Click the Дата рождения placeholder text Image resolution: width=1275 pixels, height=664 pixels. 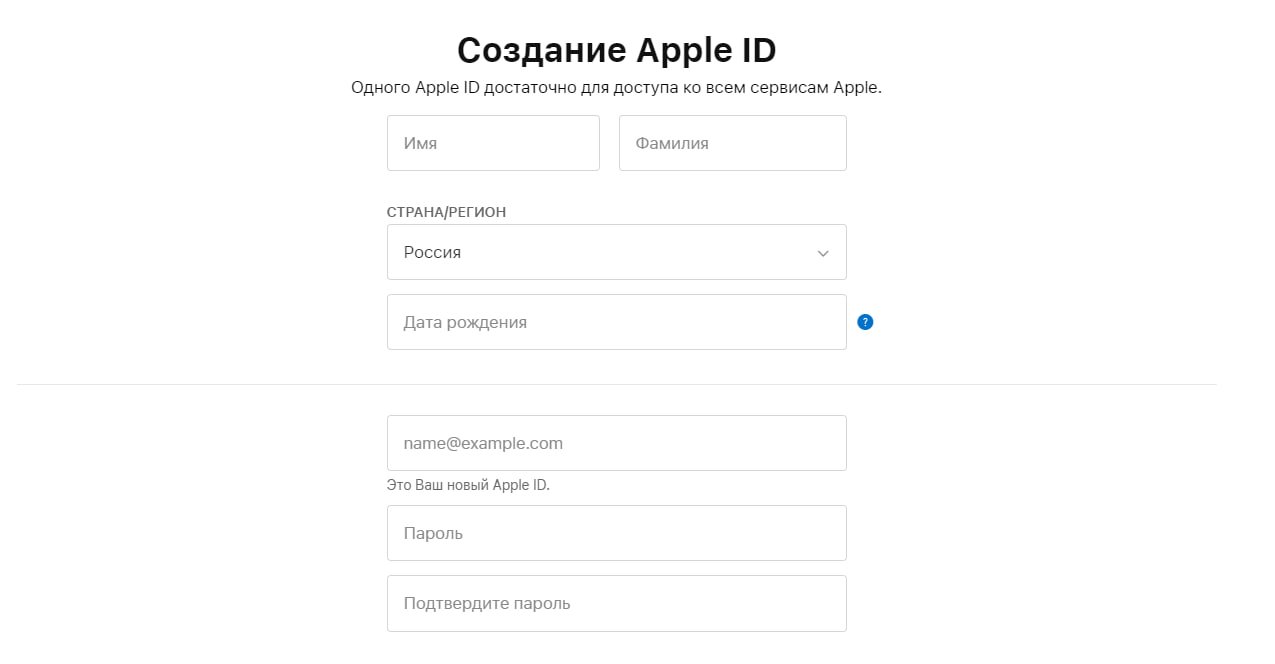pyautogui.click(x=465, y=323)
